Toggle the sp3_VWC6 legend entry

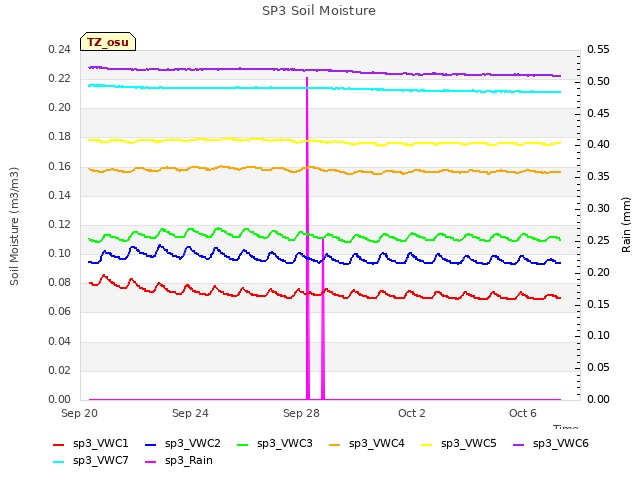pos(551,444)
